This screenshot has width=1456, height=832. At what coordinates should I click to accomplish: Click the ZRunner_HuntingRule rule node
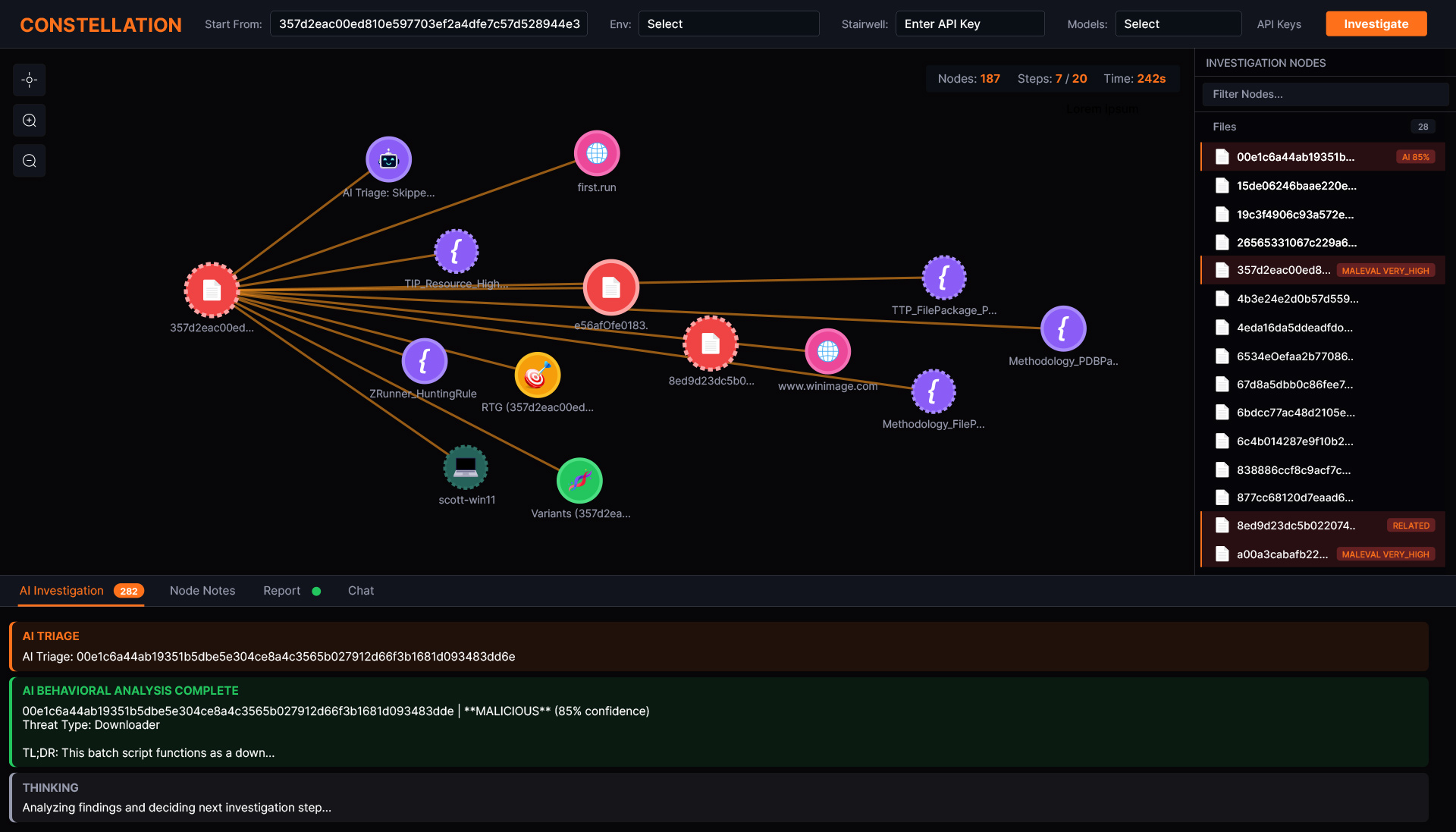click(x=424, y=361)
